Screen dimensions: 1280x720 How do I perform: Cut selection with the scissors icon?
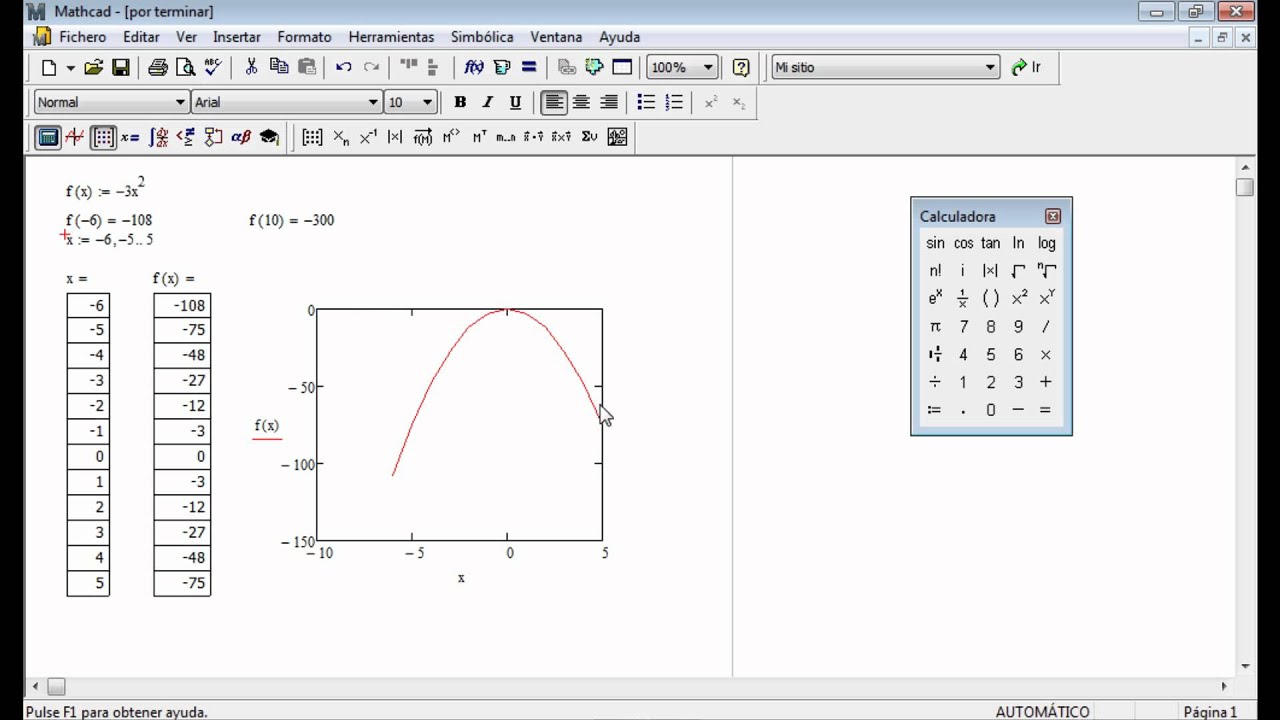[251, 68]
